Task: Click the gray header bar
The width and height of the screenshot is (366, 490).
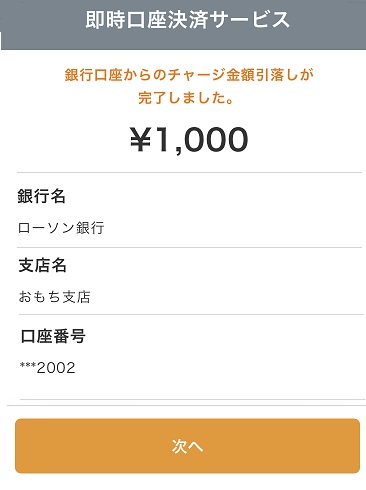Action: [183, 25]
